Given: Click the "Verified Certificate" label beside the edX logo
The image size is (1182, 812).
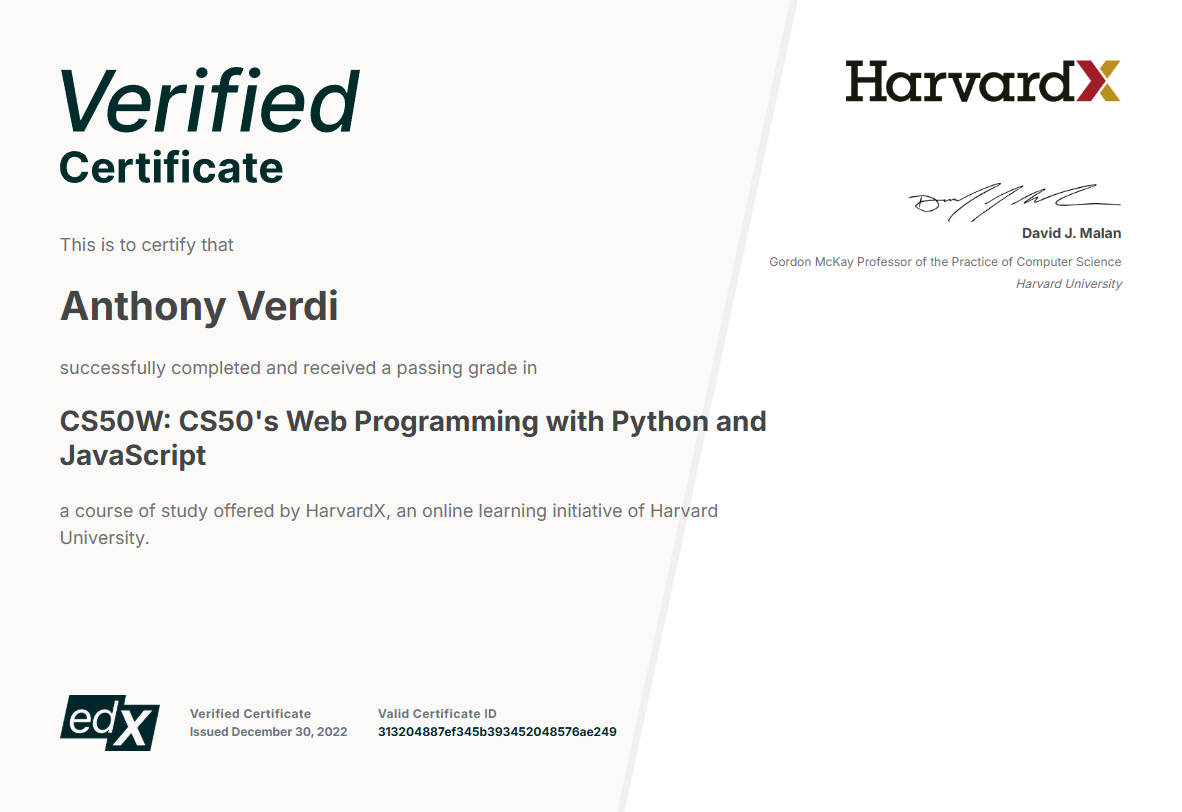Looking at the screenshot, I should pyautogui.click(x=250, y=714).
